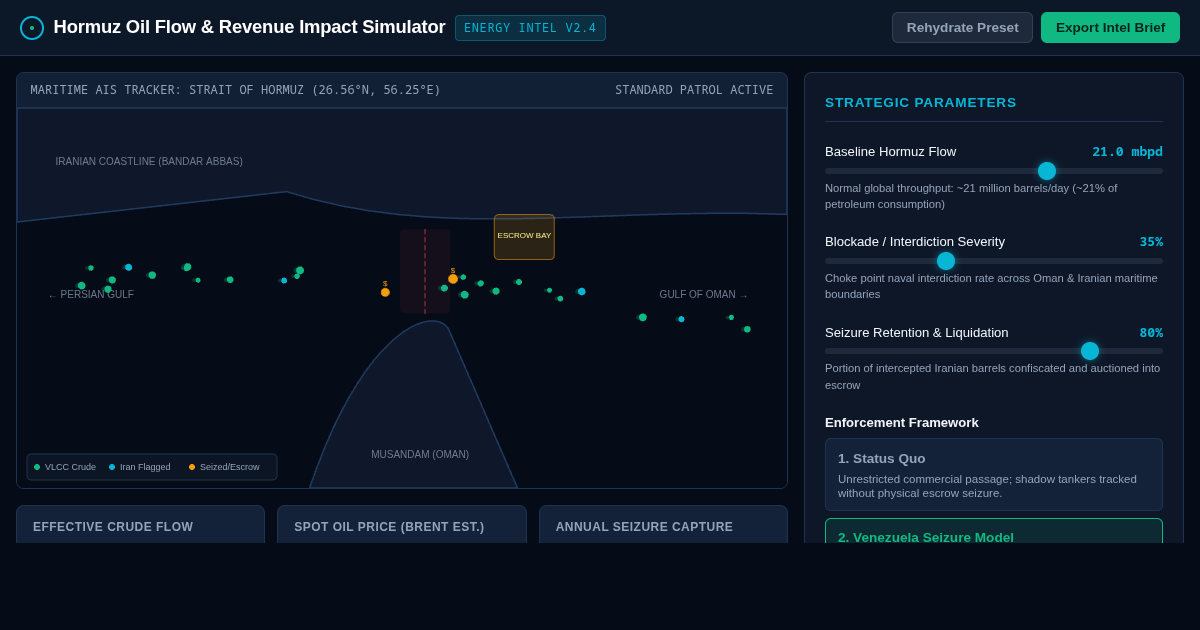
Task: Click the circular simulator logo icon
Action: point(32,28)
